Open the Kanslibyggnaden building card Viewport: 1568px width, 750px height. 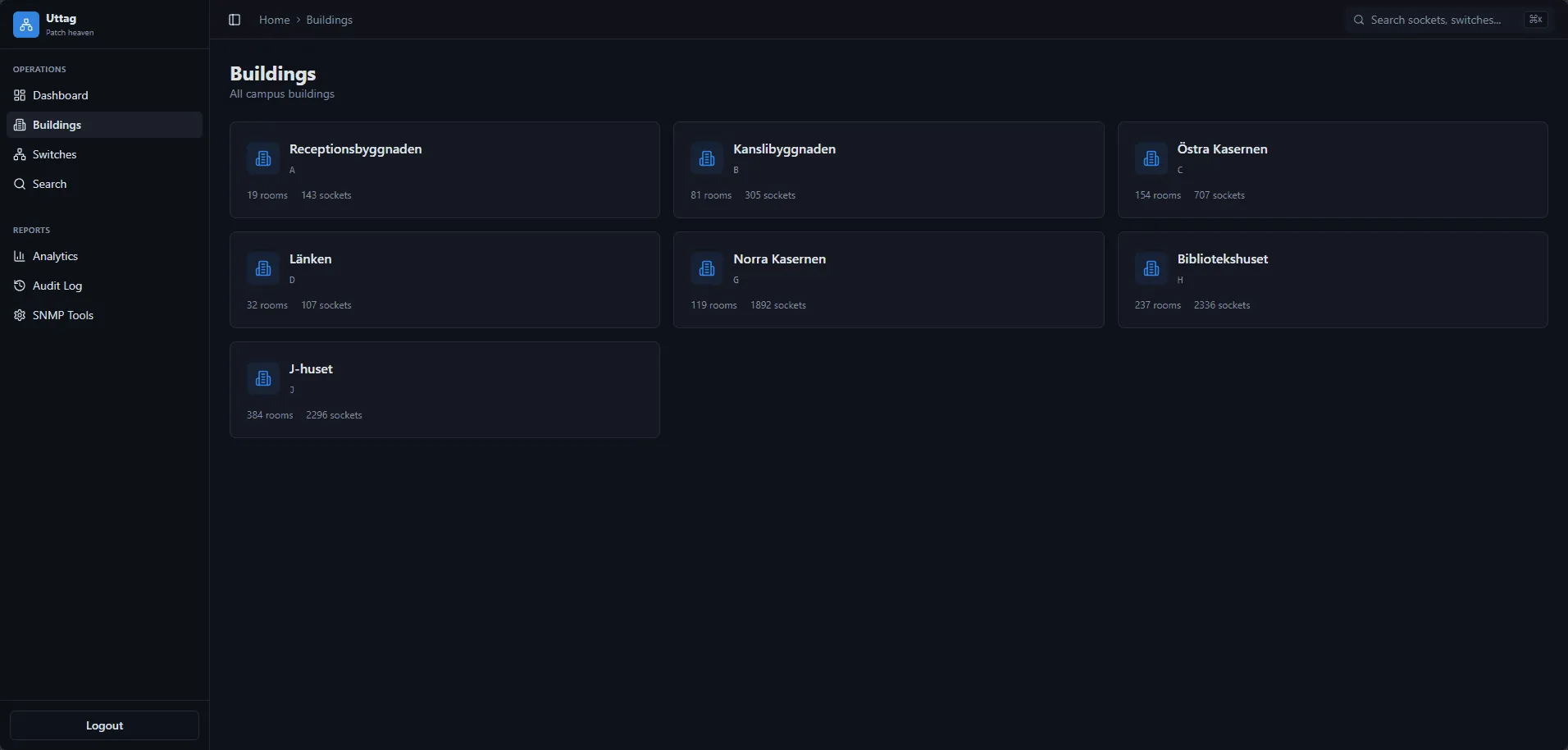coord(888,170)
